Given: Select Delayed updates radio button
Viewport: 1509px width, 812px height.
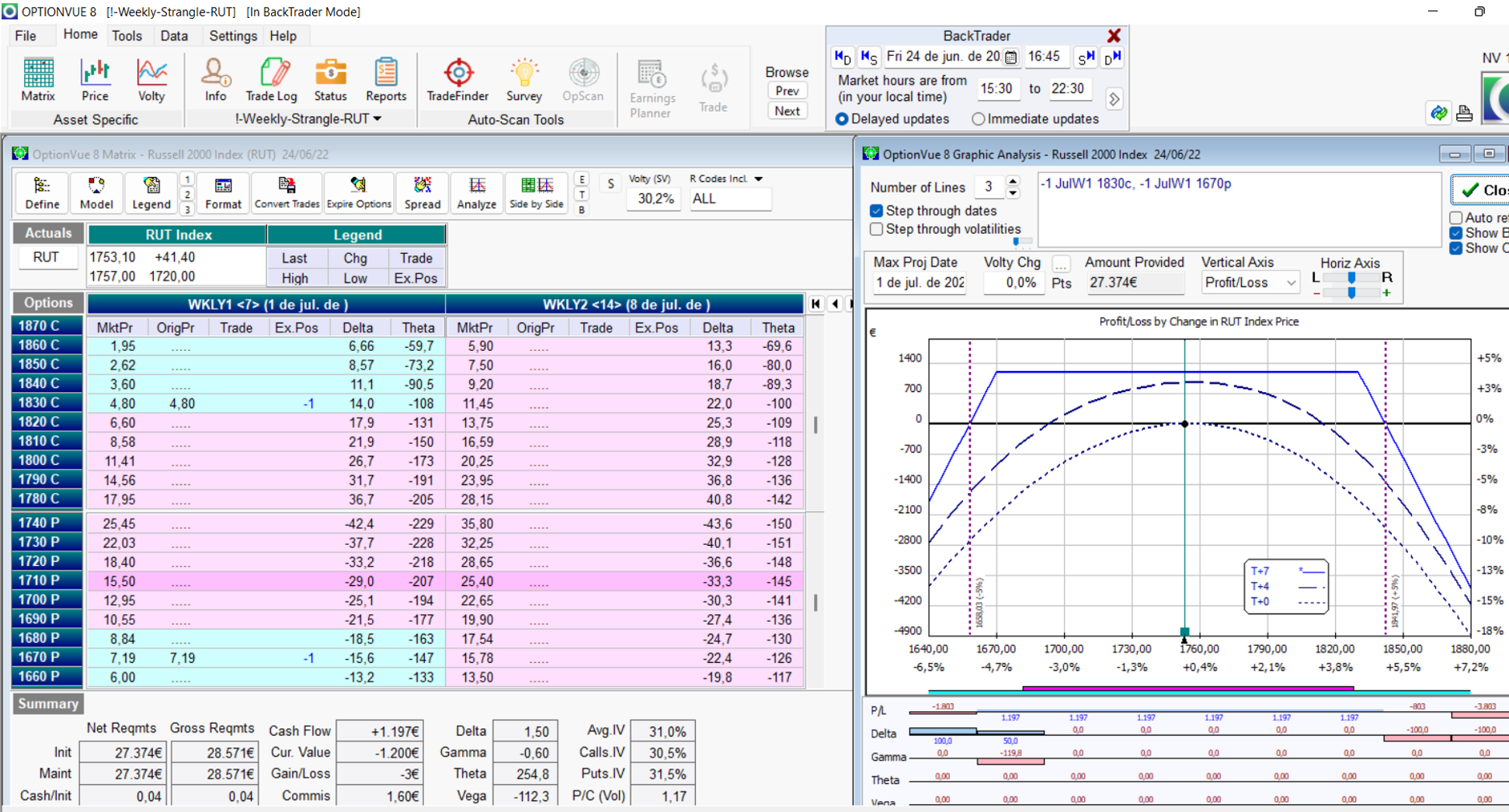Looking at the screenshot, I should 842,119.
